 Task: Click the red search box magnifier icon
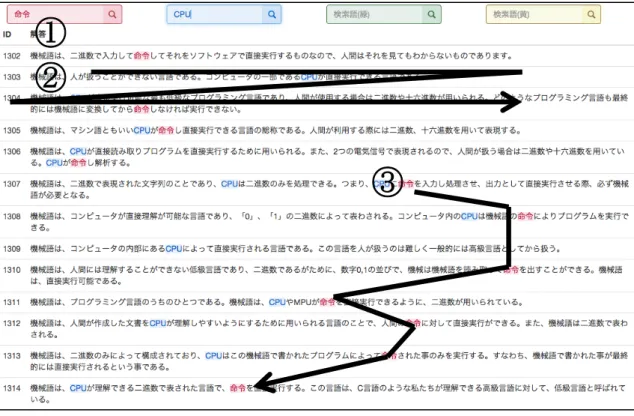click(x=112, y=15)
